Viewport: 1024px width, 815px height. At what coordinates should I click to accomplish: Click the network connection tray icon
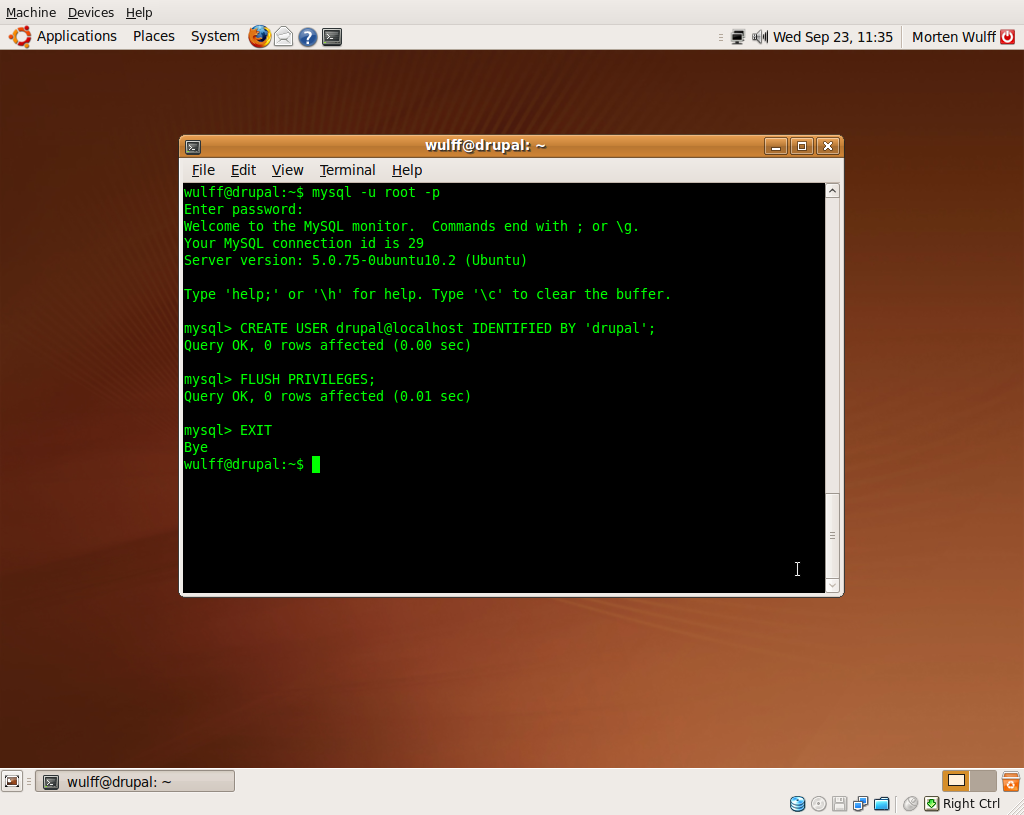738,37
